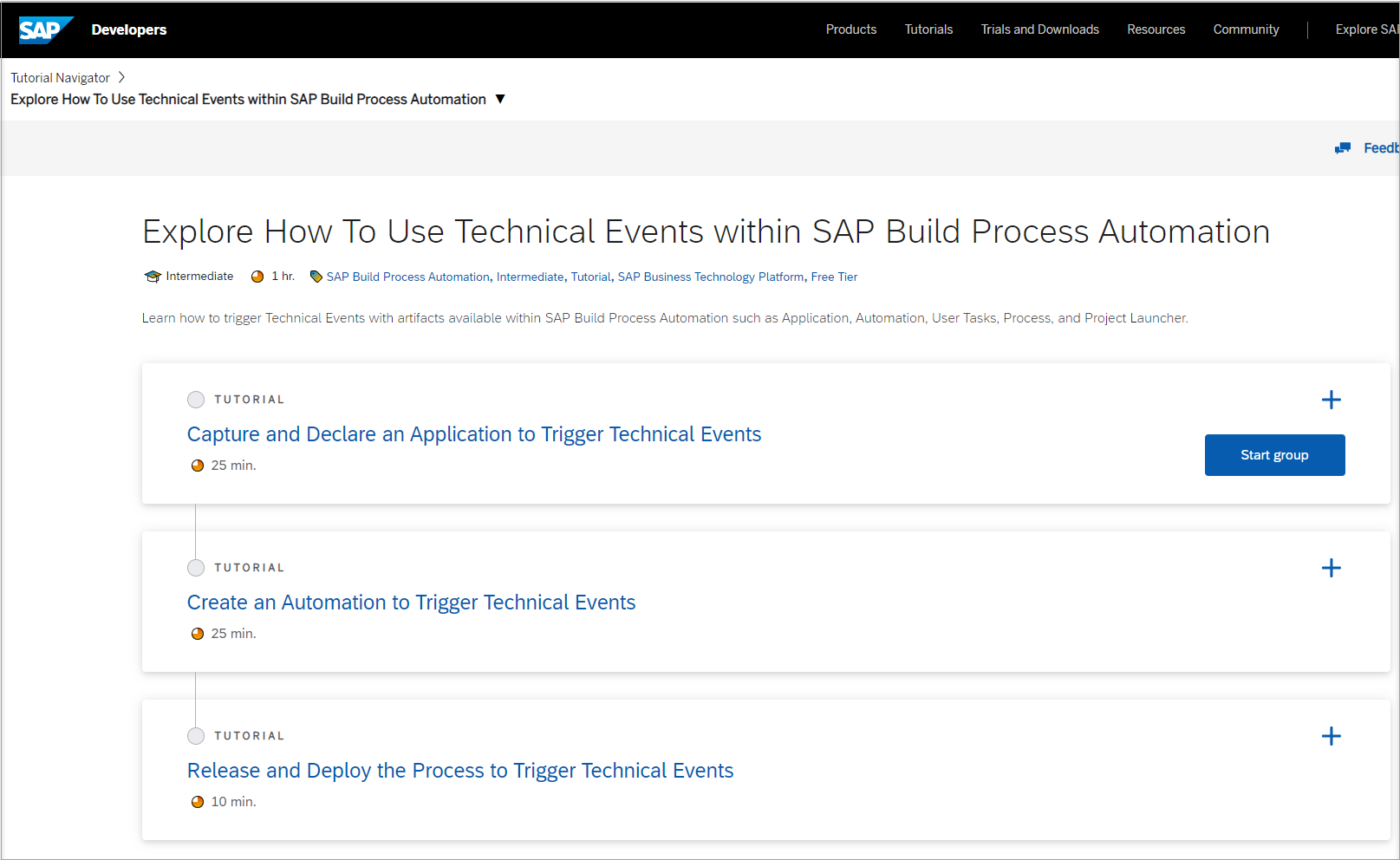Click the Explore SAP link

(x=1366, y=29)
